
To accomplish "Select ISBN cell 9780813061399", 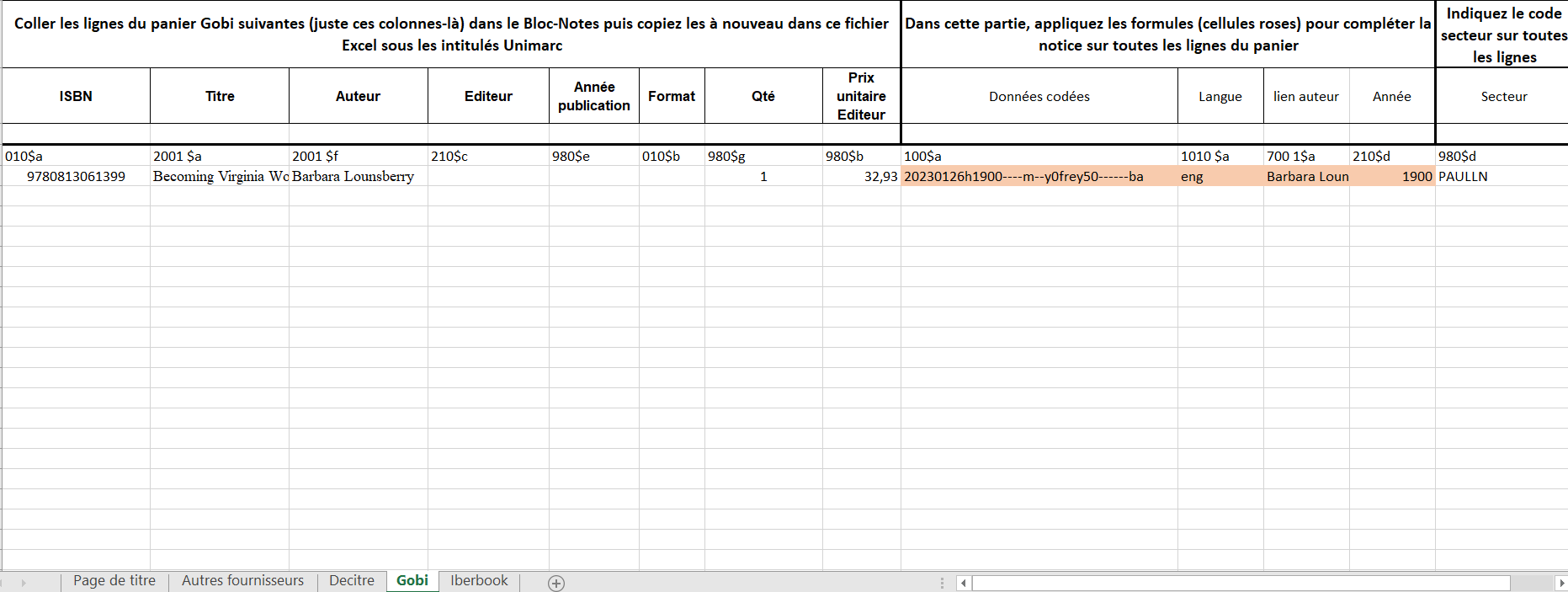I will (x=76, y=177).
